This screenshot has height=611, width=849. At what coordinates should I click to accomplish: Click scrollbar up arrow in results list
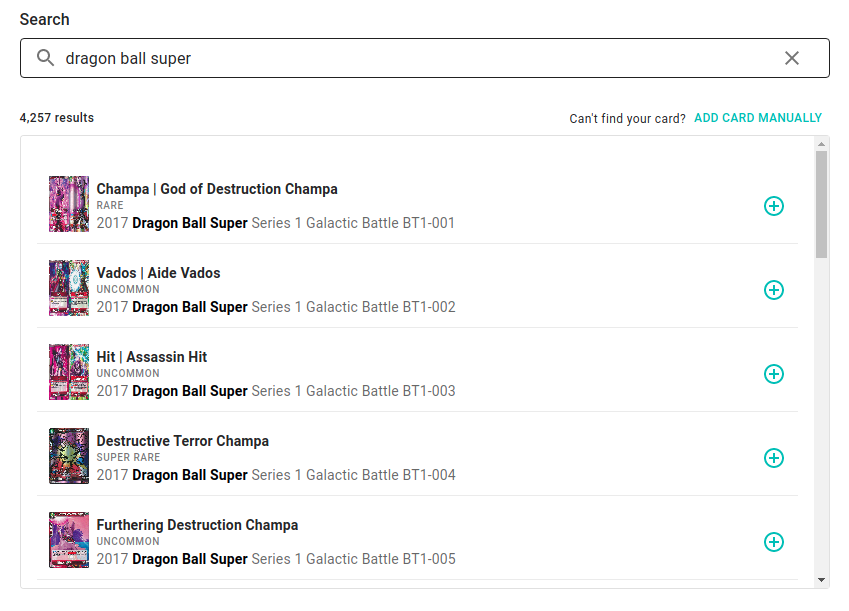(821, 144)
